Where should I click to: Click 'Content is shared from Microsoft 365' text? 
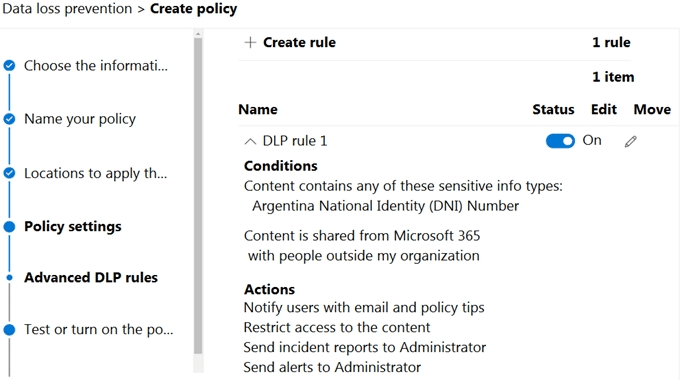[362, 236]
